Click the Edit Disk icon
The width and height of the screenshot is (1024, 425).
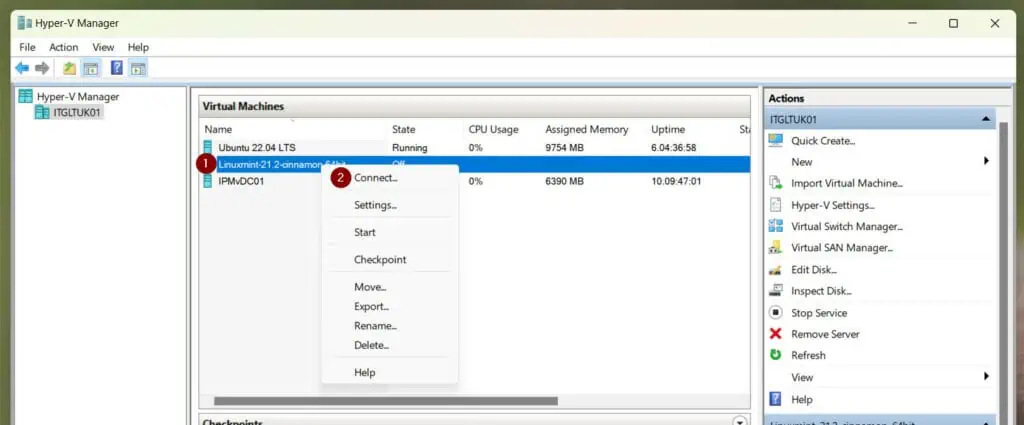[775, 270]
